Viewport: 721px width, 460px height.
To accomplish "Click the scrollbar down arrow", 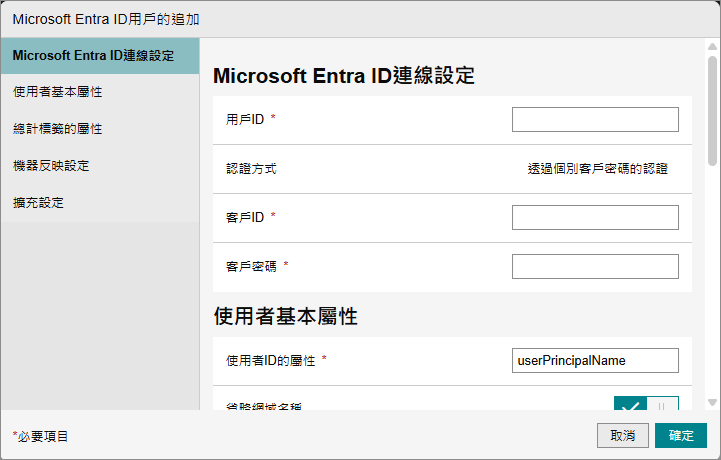I will pyautogui.click(x=712, y=402).
